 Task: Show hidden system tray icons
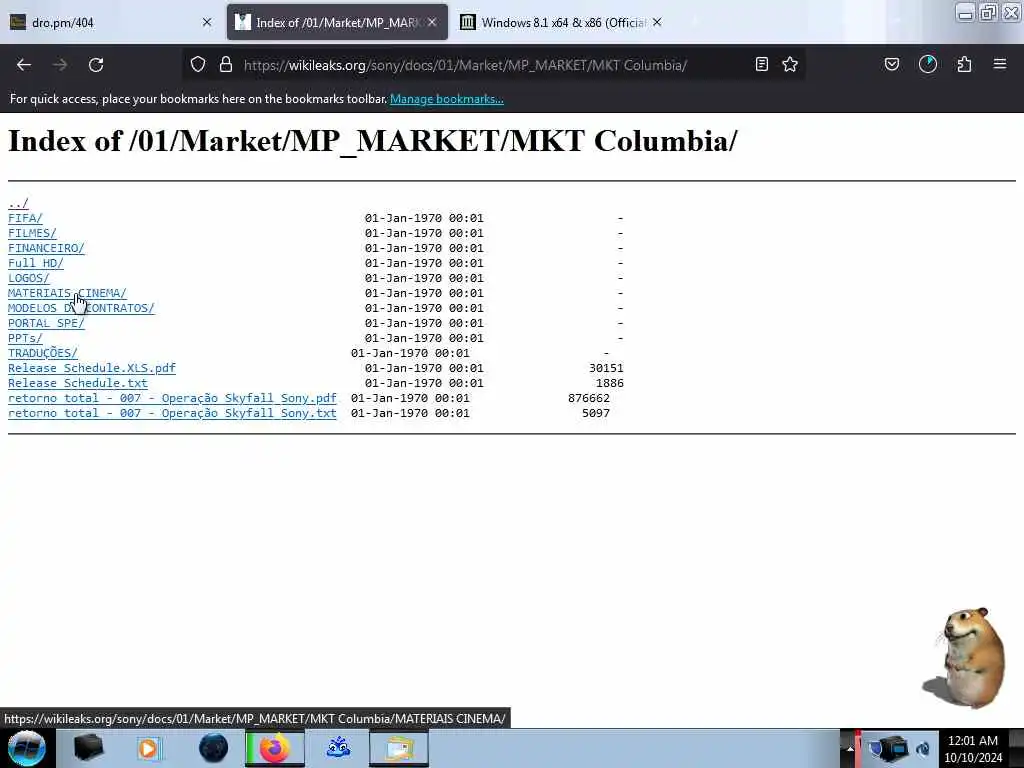pyautogui.click(x=850, y=748)
